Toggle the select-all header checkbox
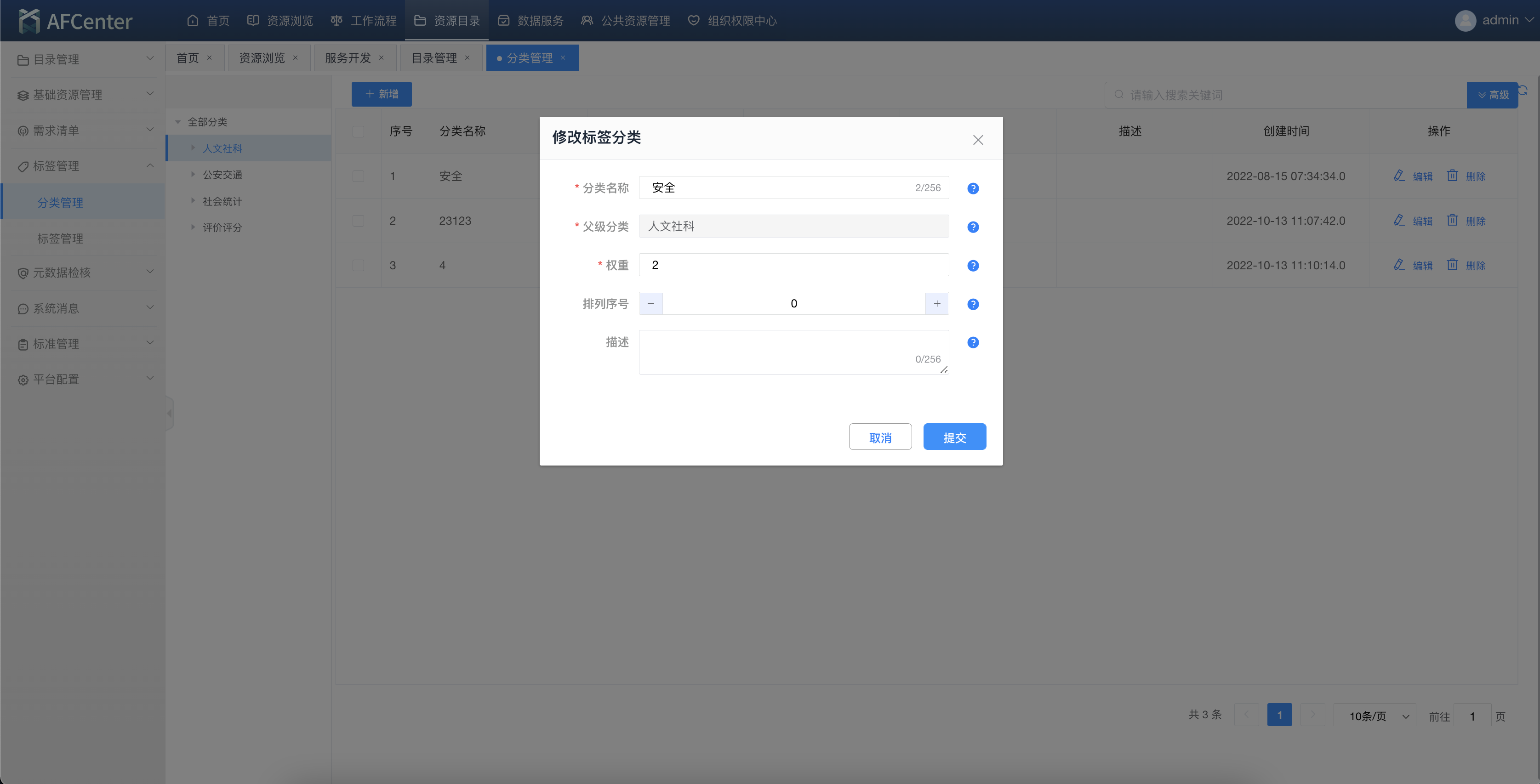This screenshot has width=1540, height=784. (358, 131)
